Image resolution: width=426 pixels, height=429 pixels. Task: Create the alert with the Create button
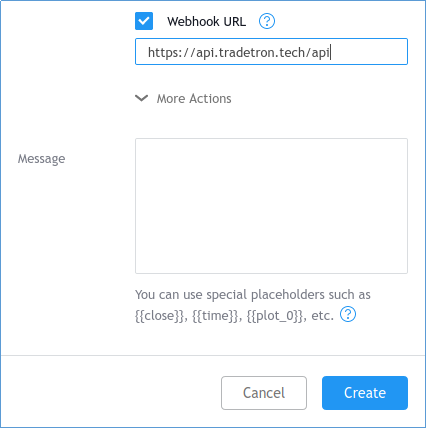point(365,393)
